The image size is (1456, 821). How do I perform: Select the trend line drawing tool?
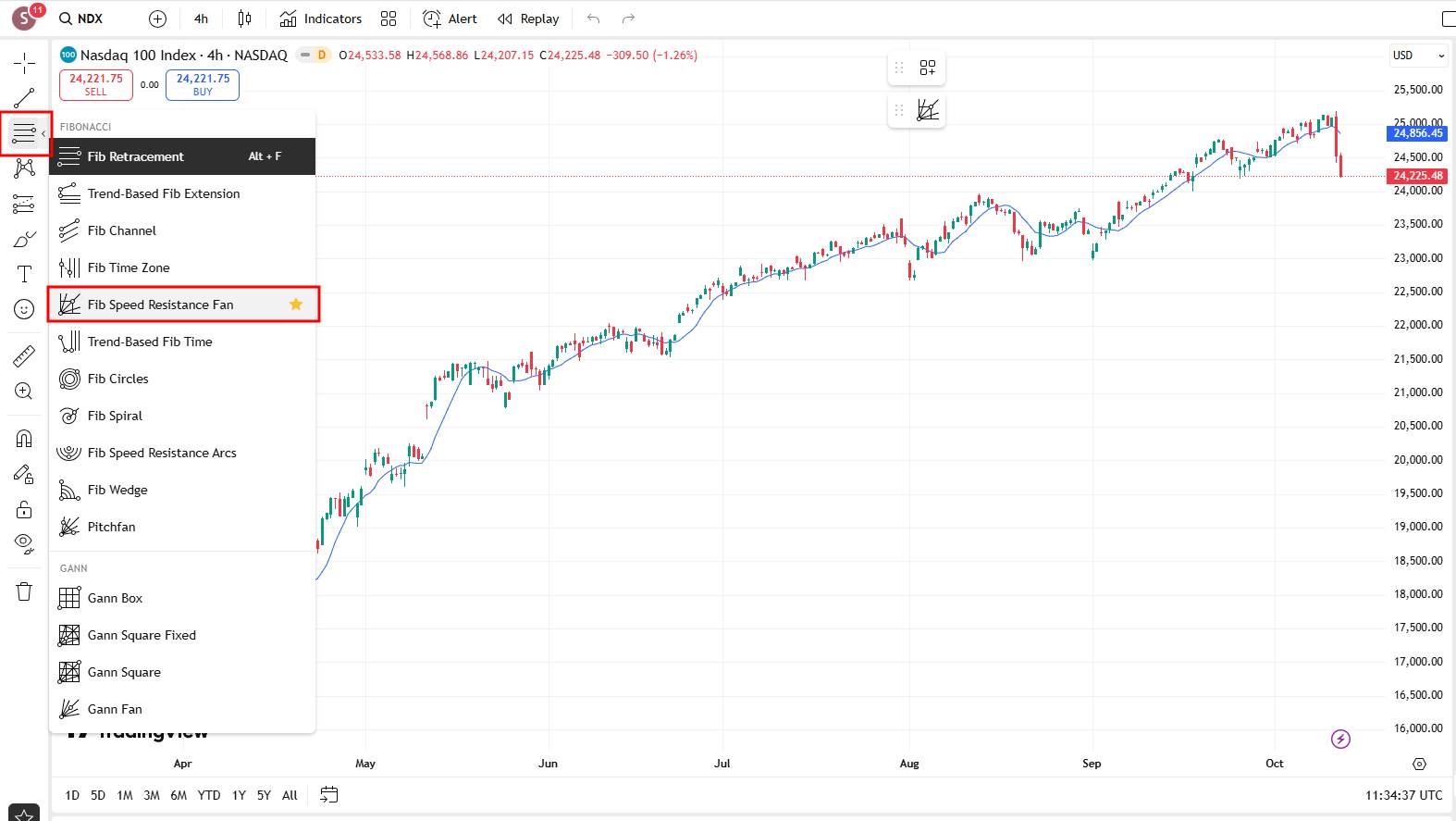24,98
